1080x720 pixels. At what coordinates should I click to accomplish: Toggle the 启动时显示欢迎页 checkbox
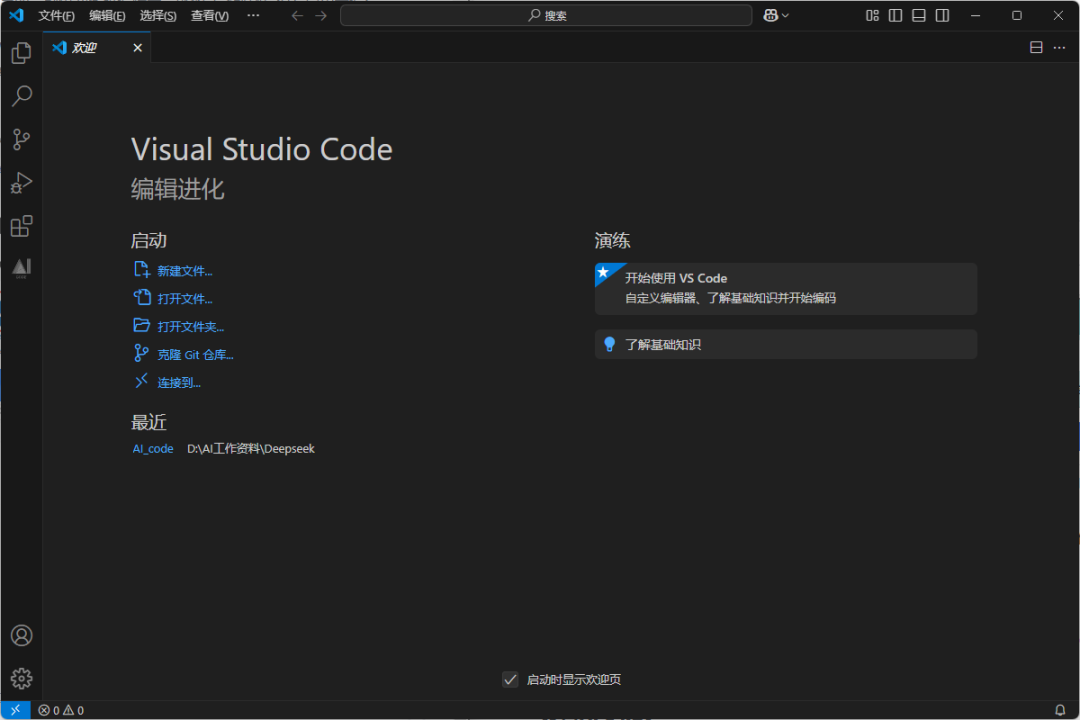[x=510, y=680]
